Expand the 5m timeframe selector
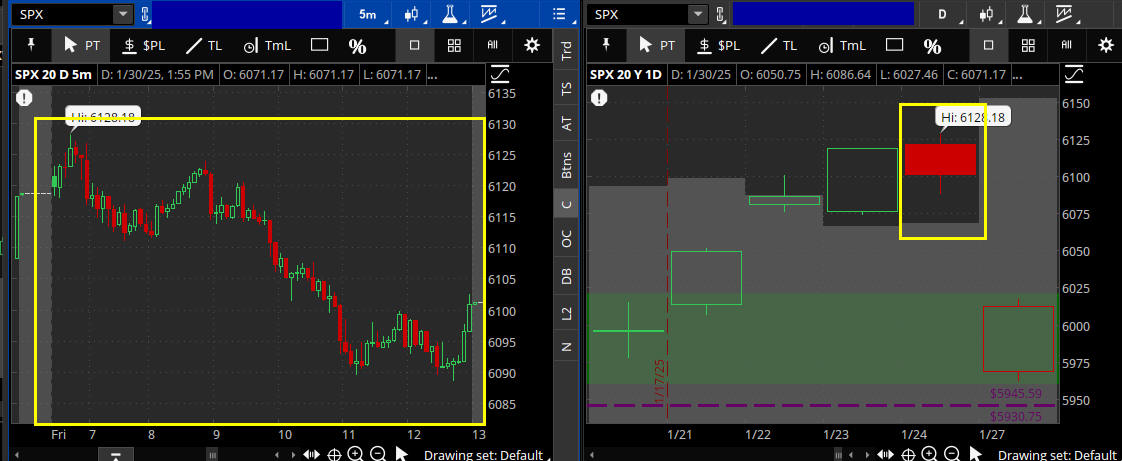 click(369, 14)
